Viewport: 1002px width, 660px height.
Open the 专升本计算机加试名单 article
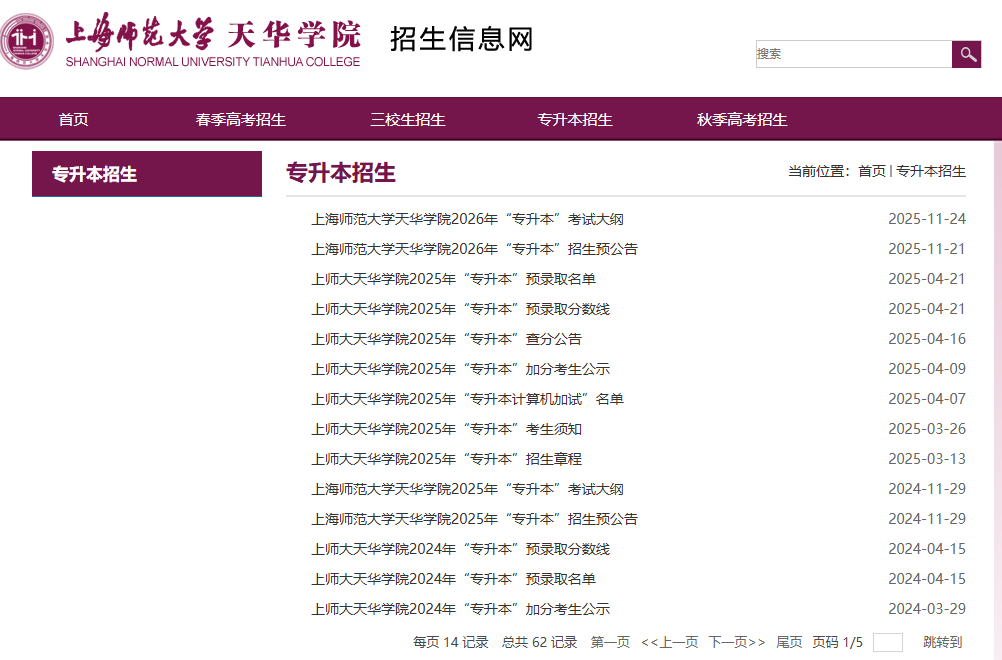(x=466, y=398)
